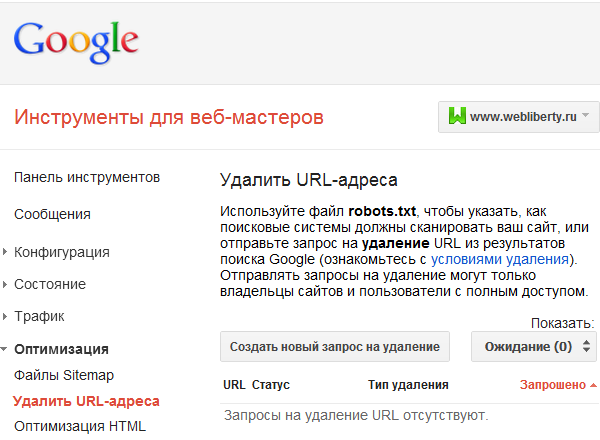Image resolution: width=600 pixels, height=440 pixels.
Task: Open Сообщения in sidebar
Action: tap(52, 214)
